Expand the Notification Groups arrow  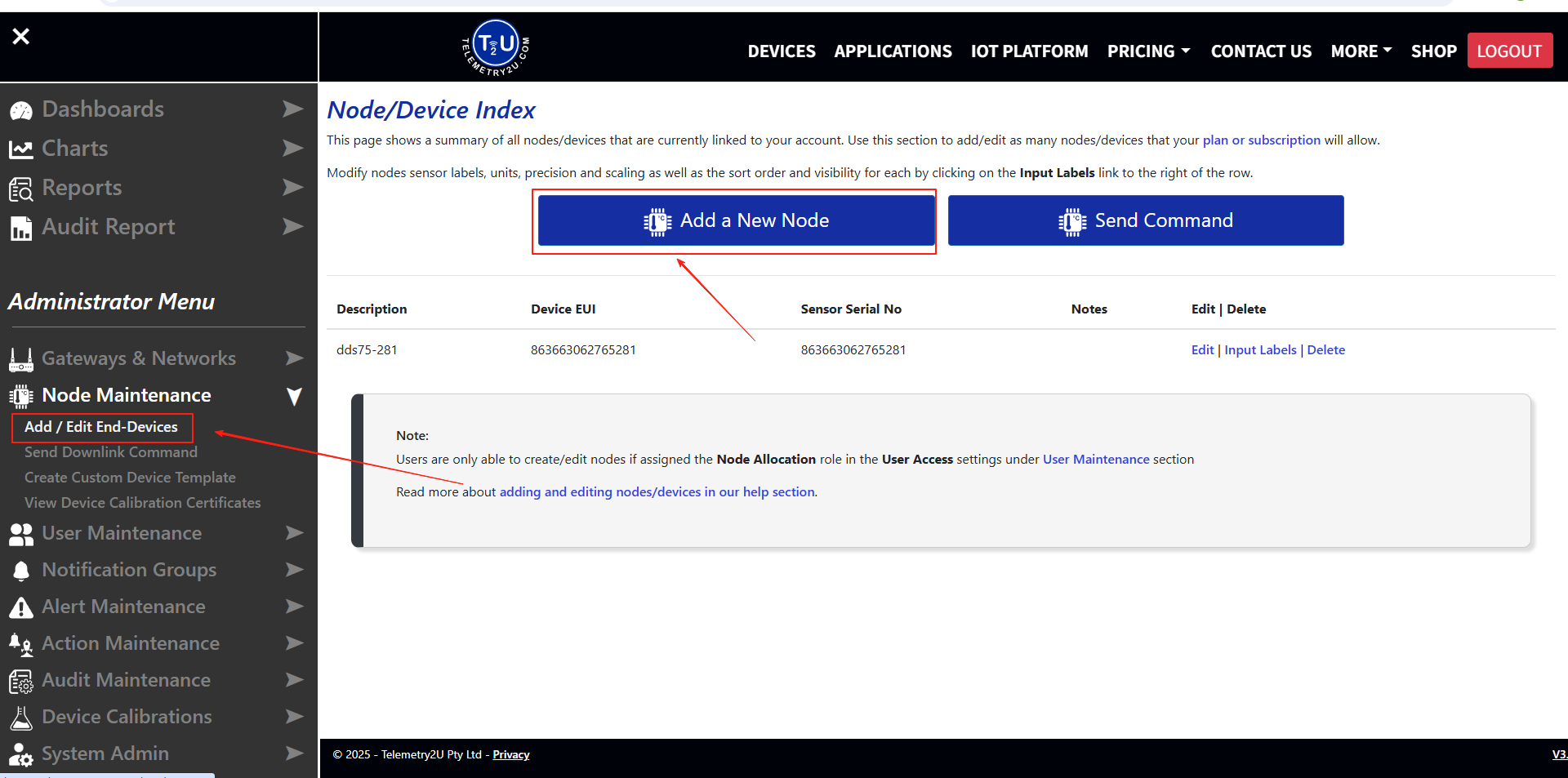coord(295,569)
